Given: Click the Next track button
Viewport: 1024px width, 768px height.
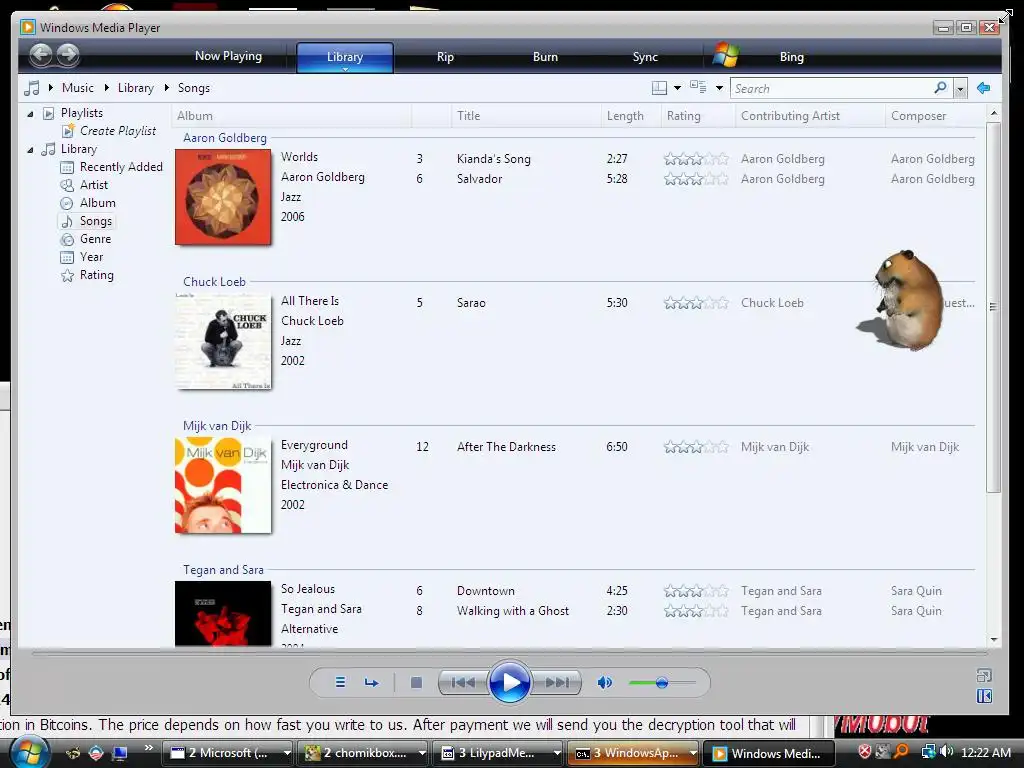Looking at the screenshot, I should tap(557, 682).
